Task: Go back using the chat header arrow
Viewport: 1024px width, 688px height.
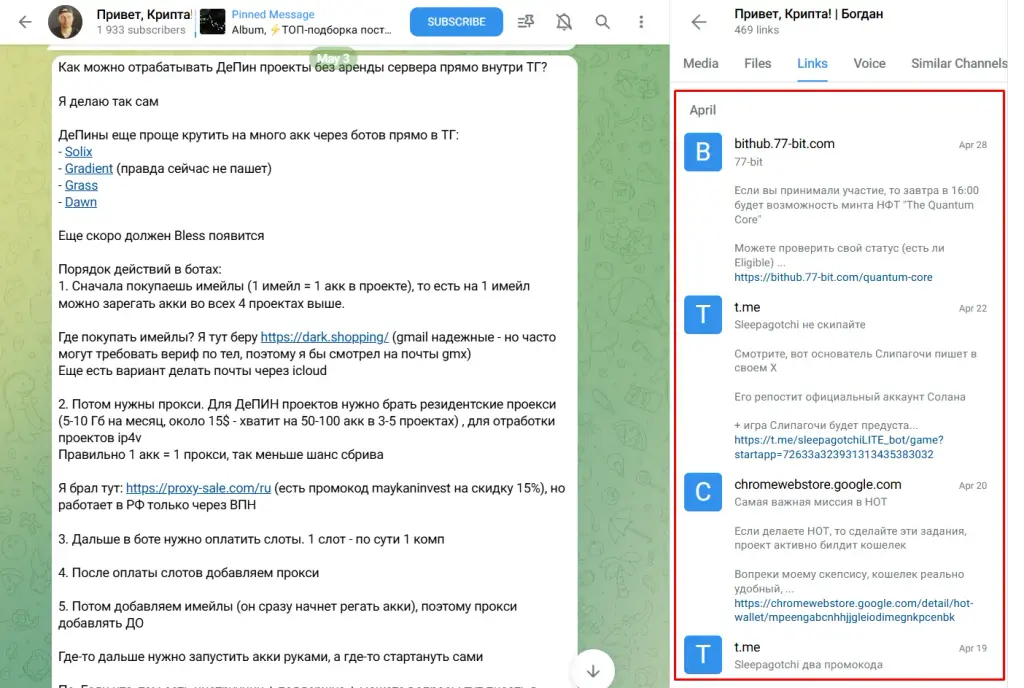Action: pos(25,22)
